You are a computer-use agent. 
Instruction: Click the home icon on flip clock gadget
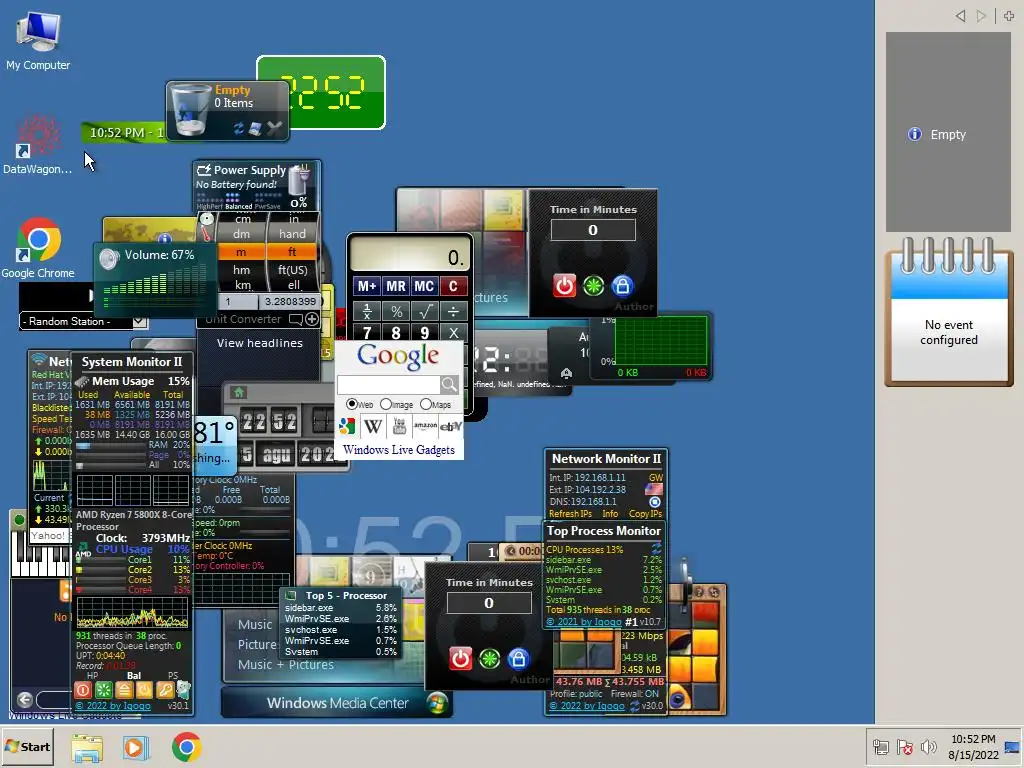(238, 392)
